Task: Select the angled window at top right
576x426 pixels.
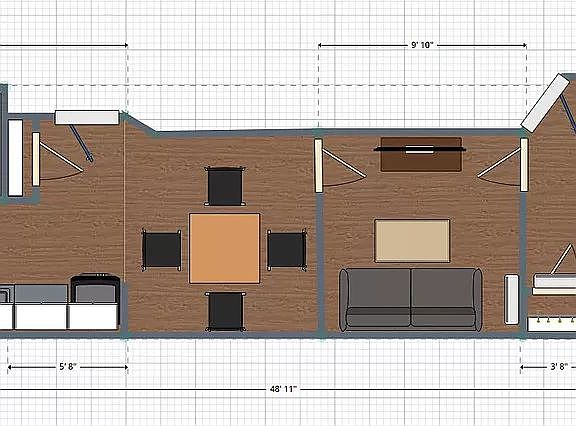Action: (x=545, y=102)
